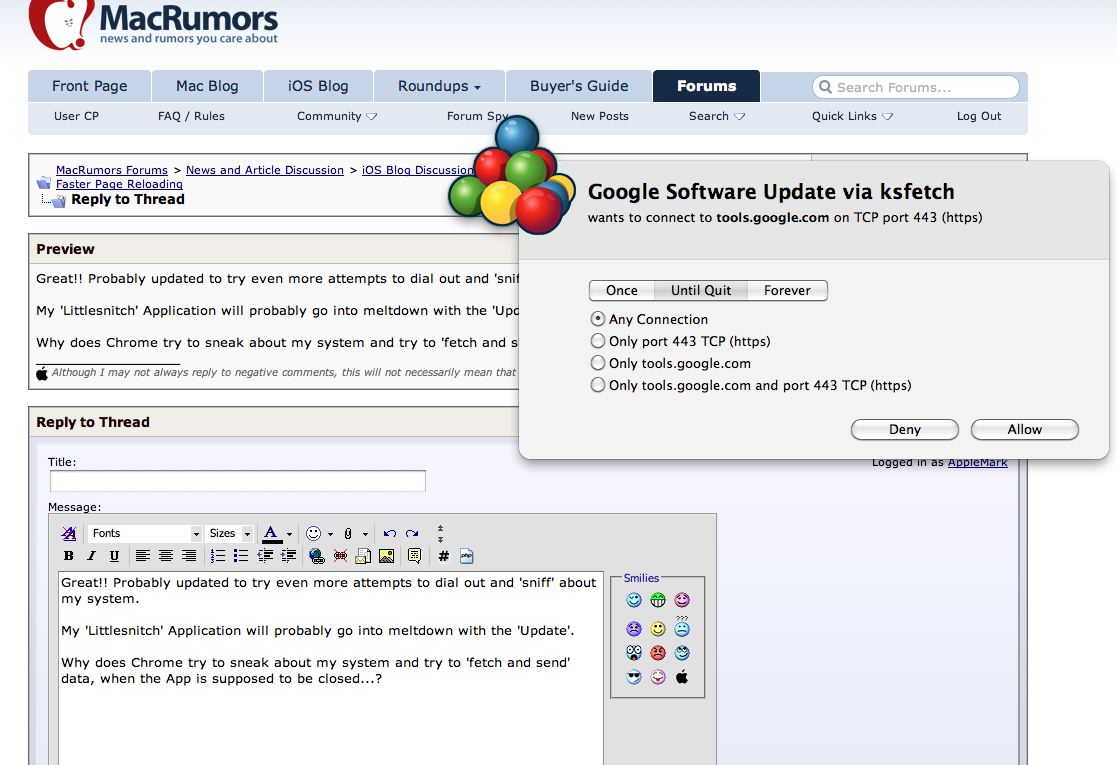Align message text left
1117x765 pixels.
pyautogui.click(x=142, y=556)
